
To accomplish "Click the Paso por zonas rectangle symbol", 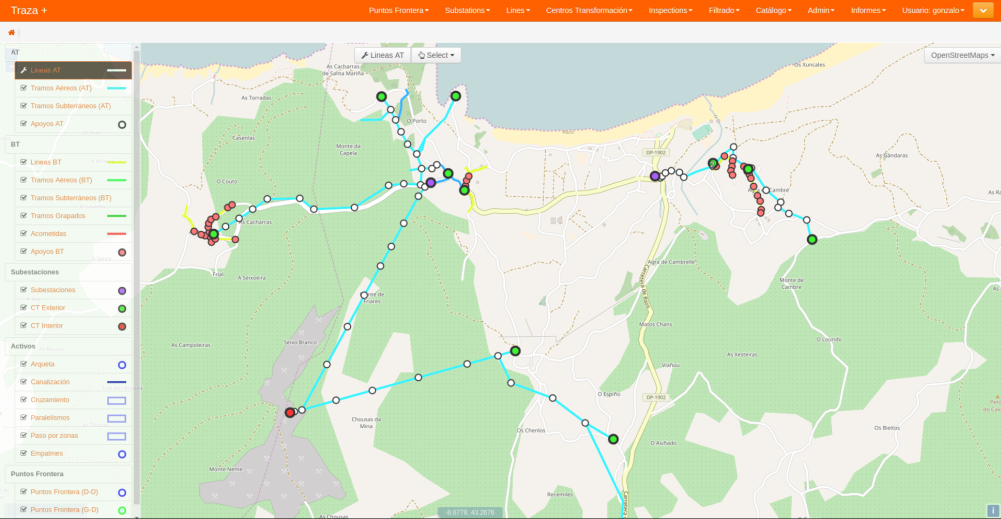I will pyautogui.click(x=116, y=436).
